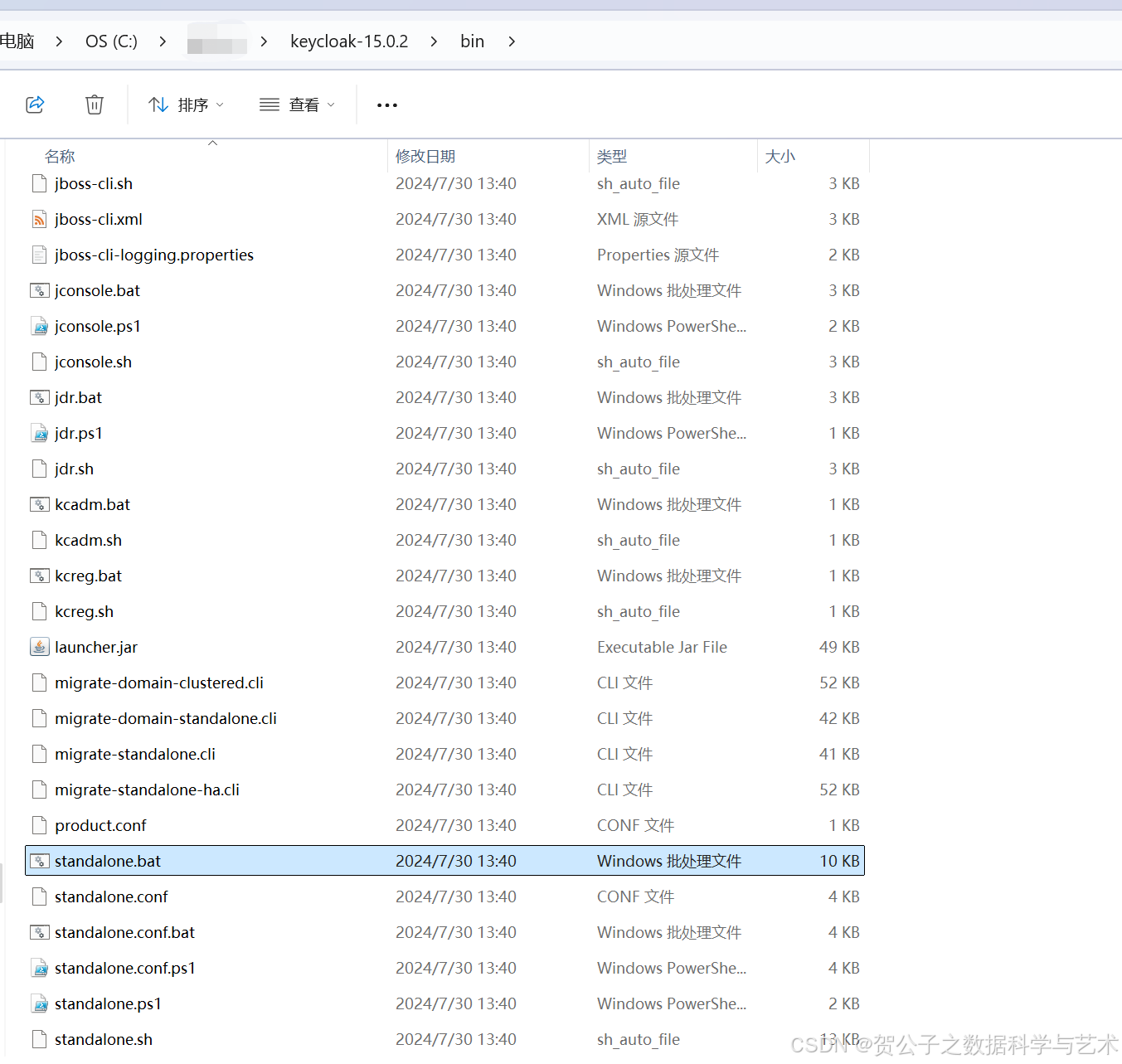
Task: Select the jdr.bat file icon
Action: point(39,397)
